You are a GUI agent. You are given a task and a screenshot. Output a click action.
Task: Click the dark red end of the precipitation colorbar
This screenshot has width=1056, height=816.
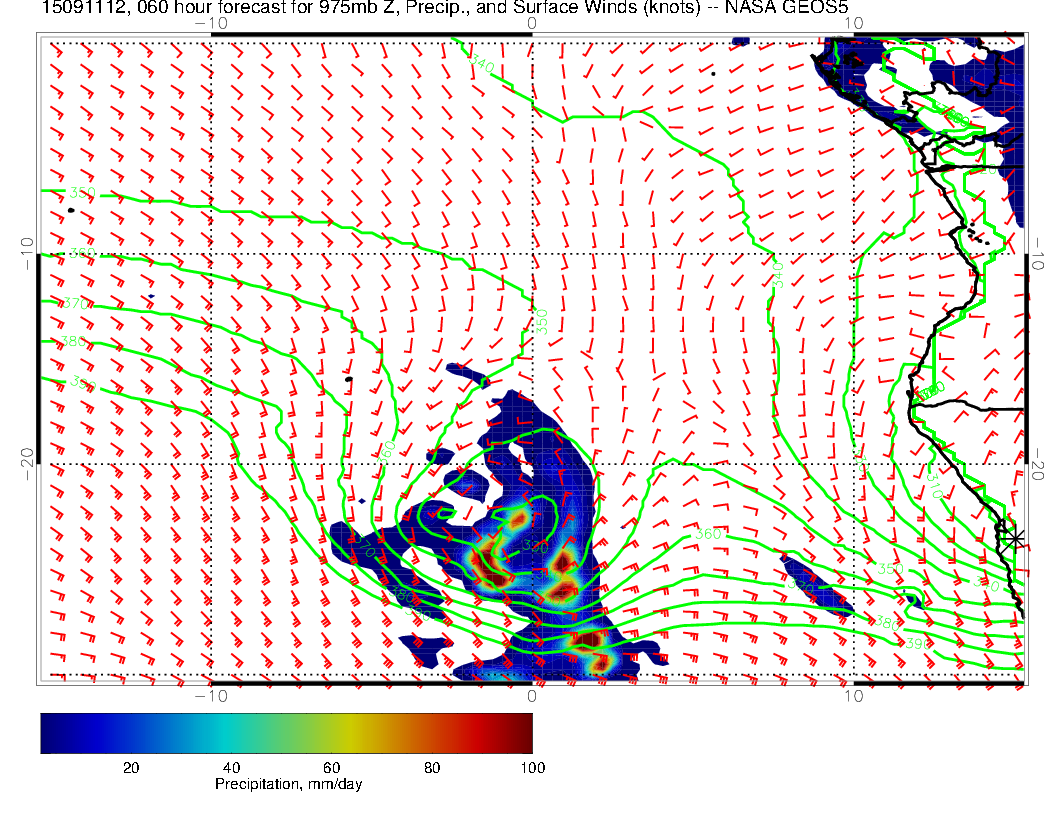coord(524,732)
